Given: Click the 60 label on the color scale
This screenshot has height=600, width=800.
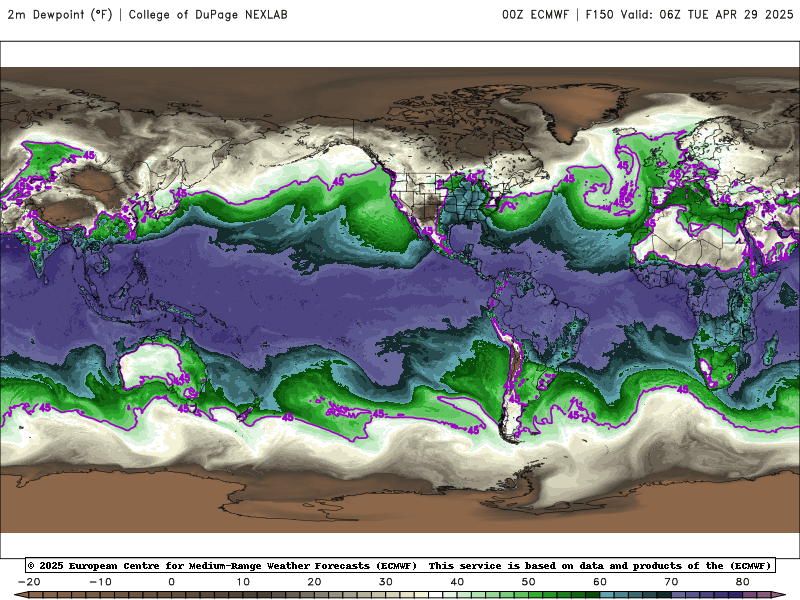Looking at the screenshot, I should 600,582.
